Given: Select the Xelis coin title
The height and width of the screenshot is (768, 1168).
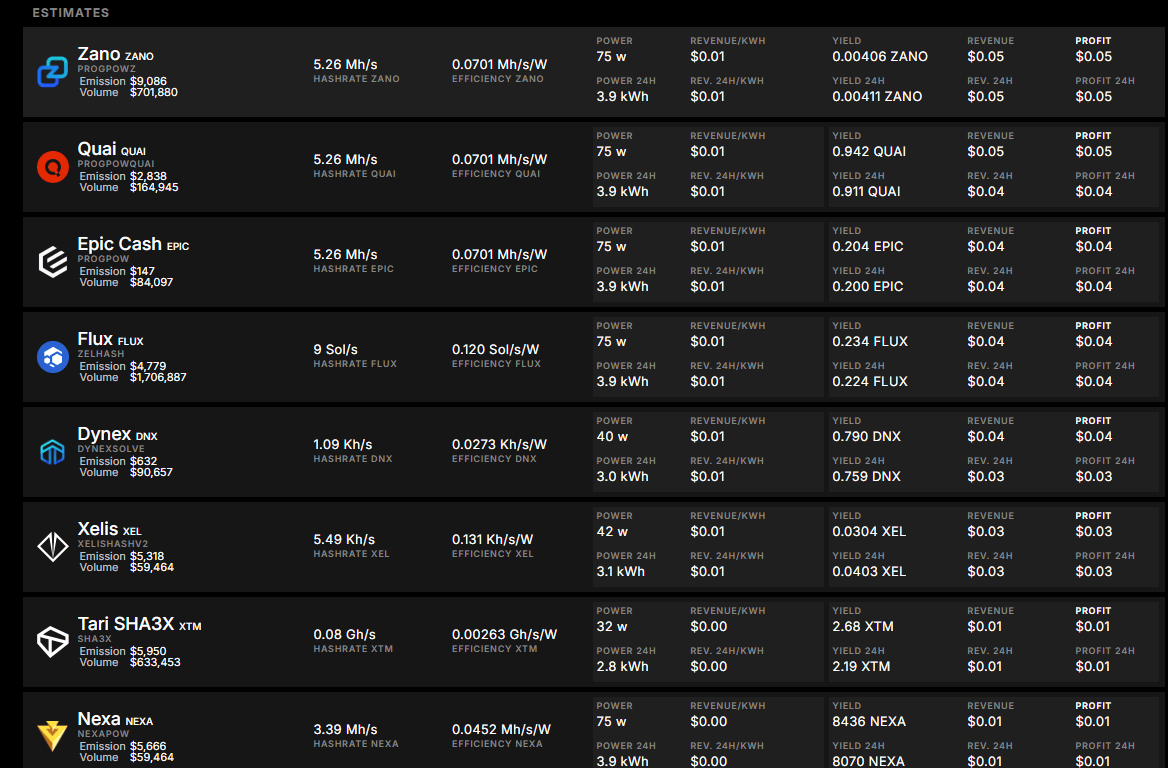Looking at the screenshot, I should [96, 529].
